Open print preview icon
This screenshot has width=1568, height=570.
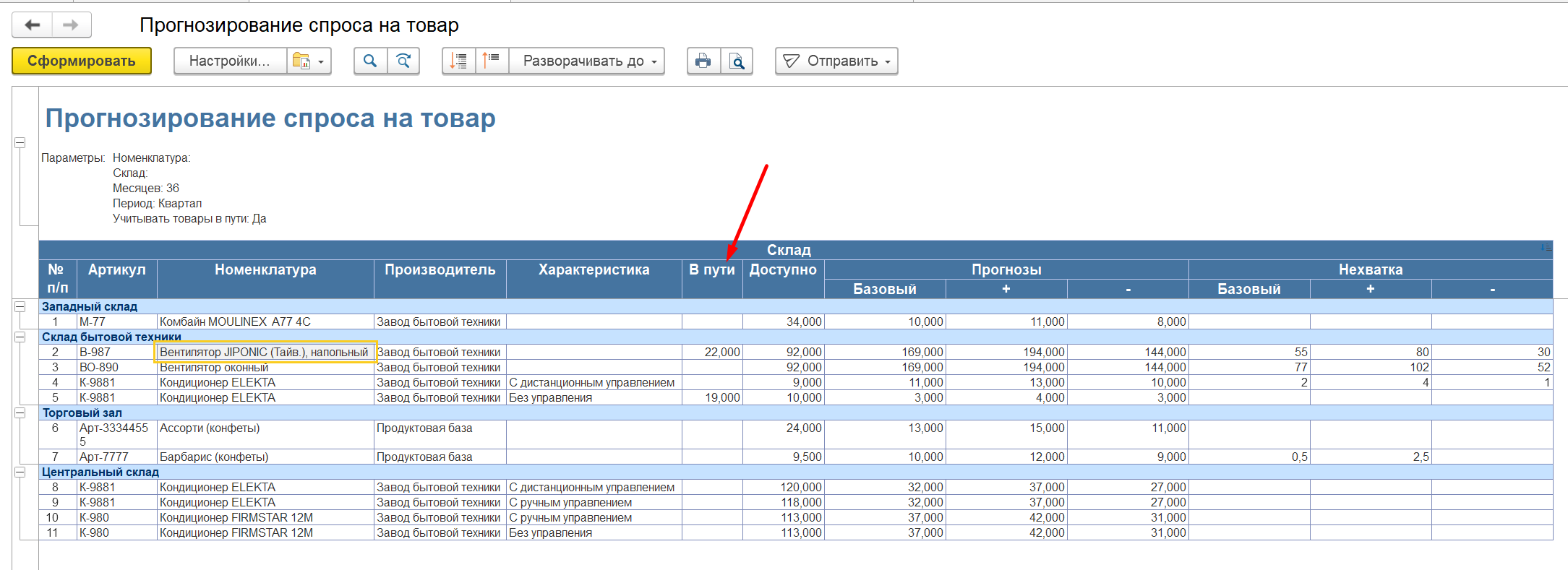[737, 61]
